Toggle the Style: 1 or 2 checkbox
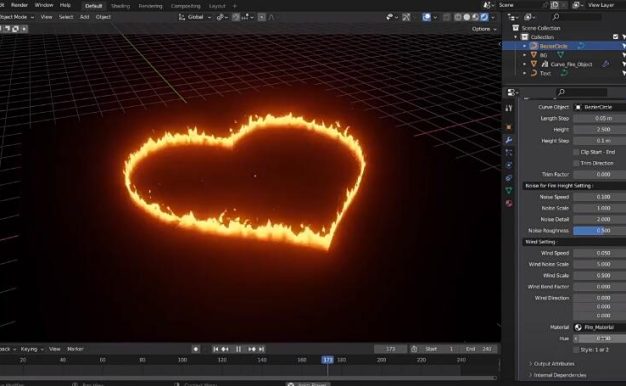 click(x=576, y=350)
